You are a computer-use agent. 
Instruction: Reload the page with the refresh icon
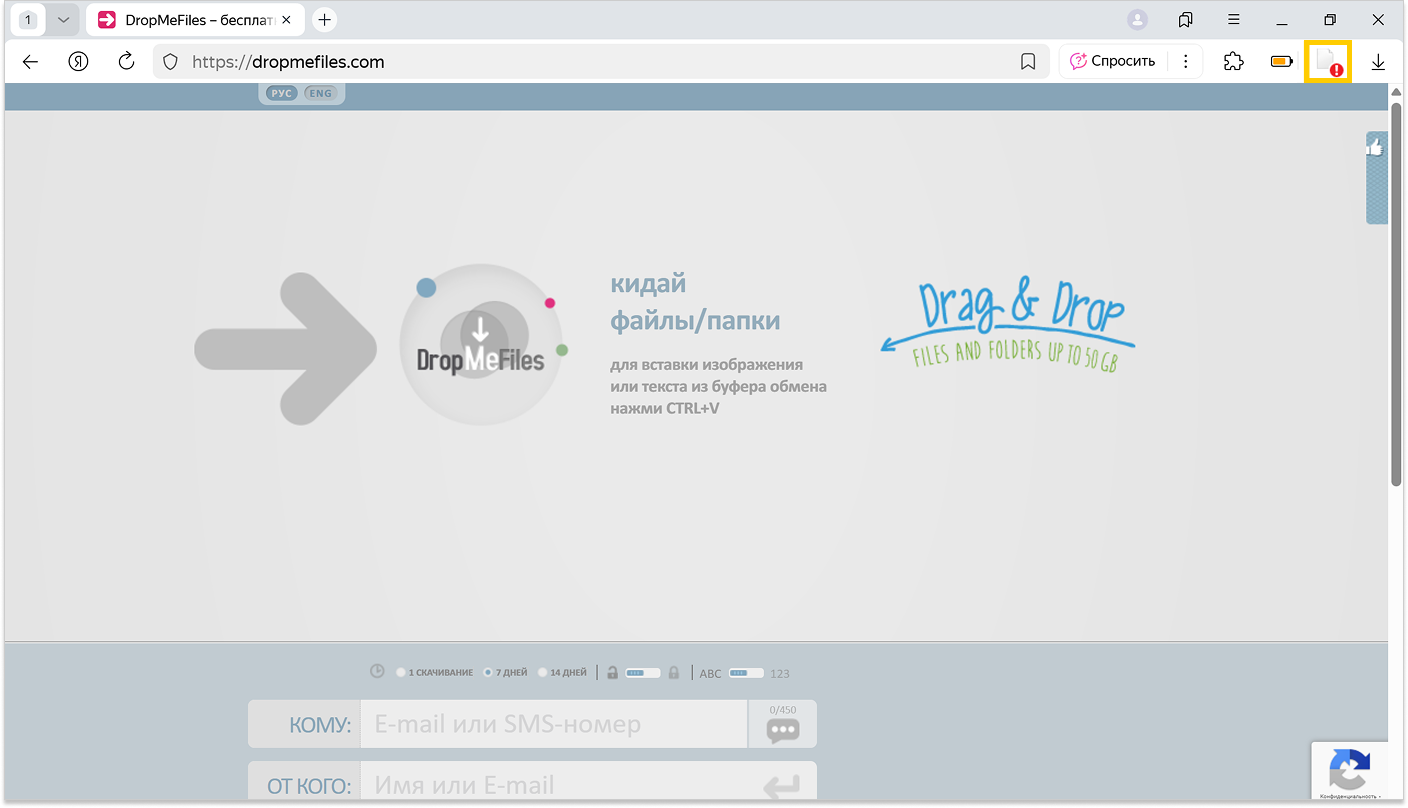click(x=126, y=62)
